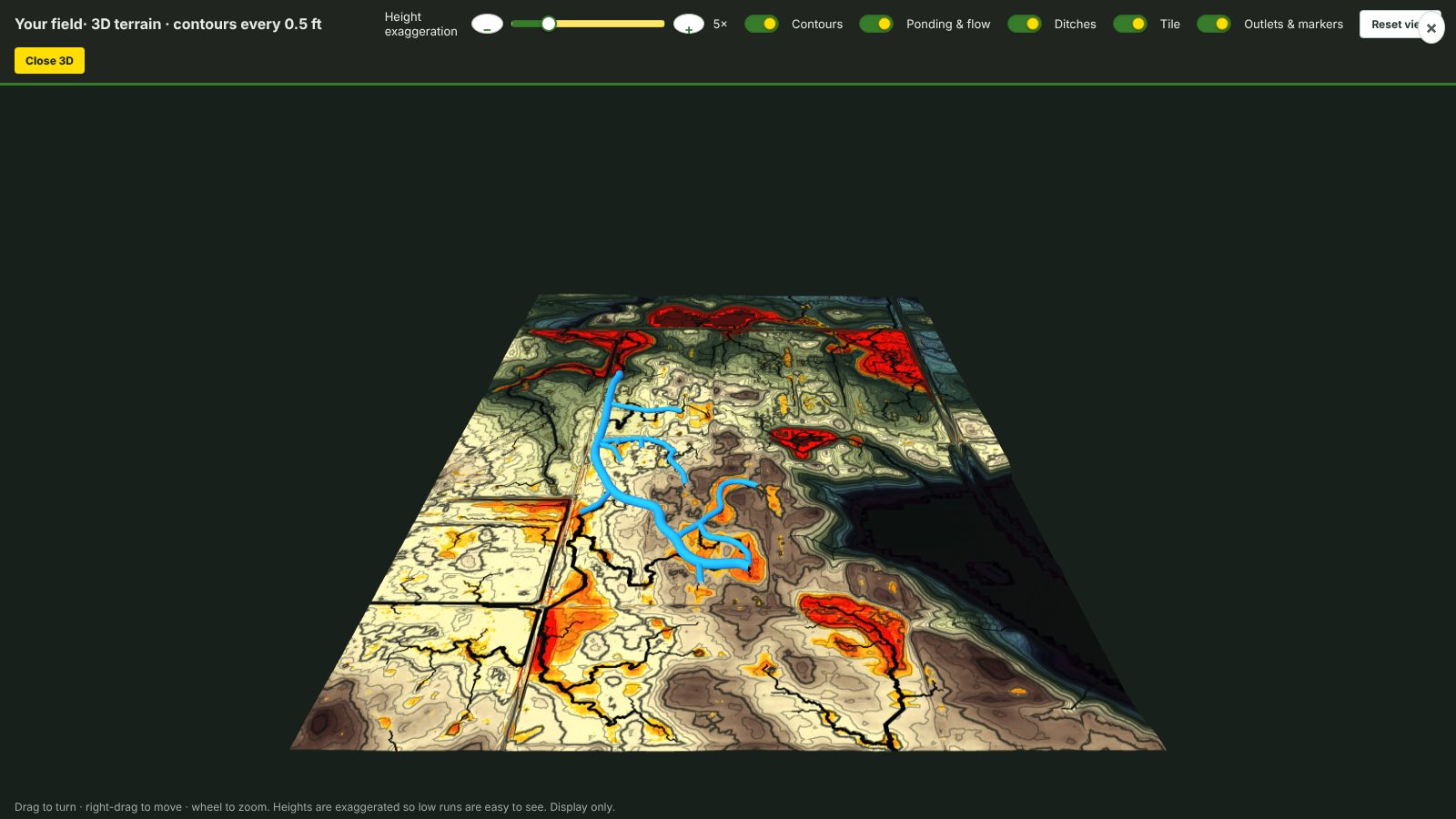Click the 'Ponding & flow' label text
This screenshot has height=819, width=1456.
(948, 25)
